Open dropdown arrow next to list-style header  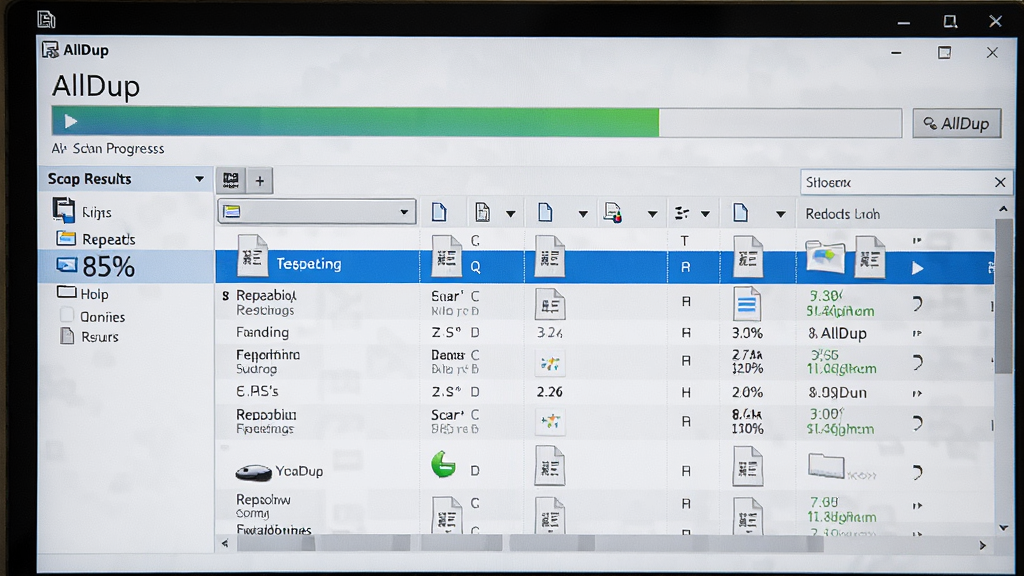[705, 214]
